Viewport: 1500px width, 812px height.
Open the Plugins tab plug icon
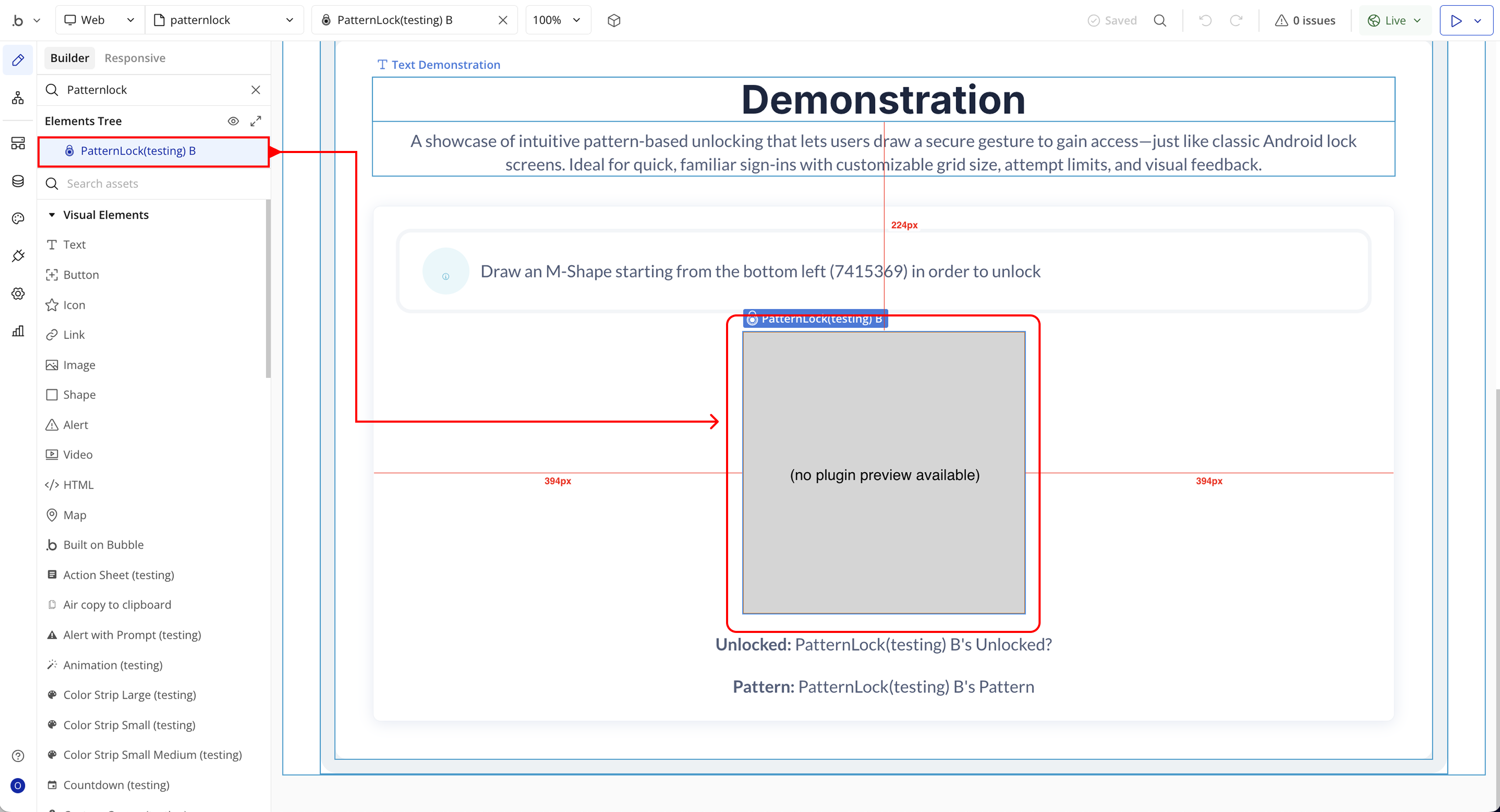pos(18,256)
